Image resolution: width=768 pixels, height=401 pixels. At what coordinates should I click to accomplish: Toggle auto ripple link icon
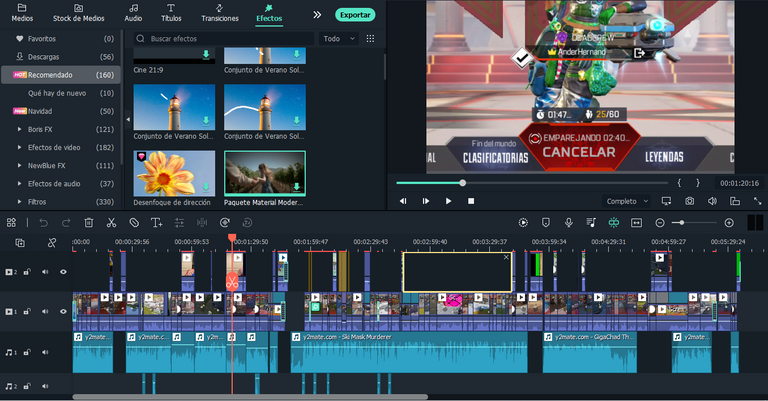pos(51,243)
